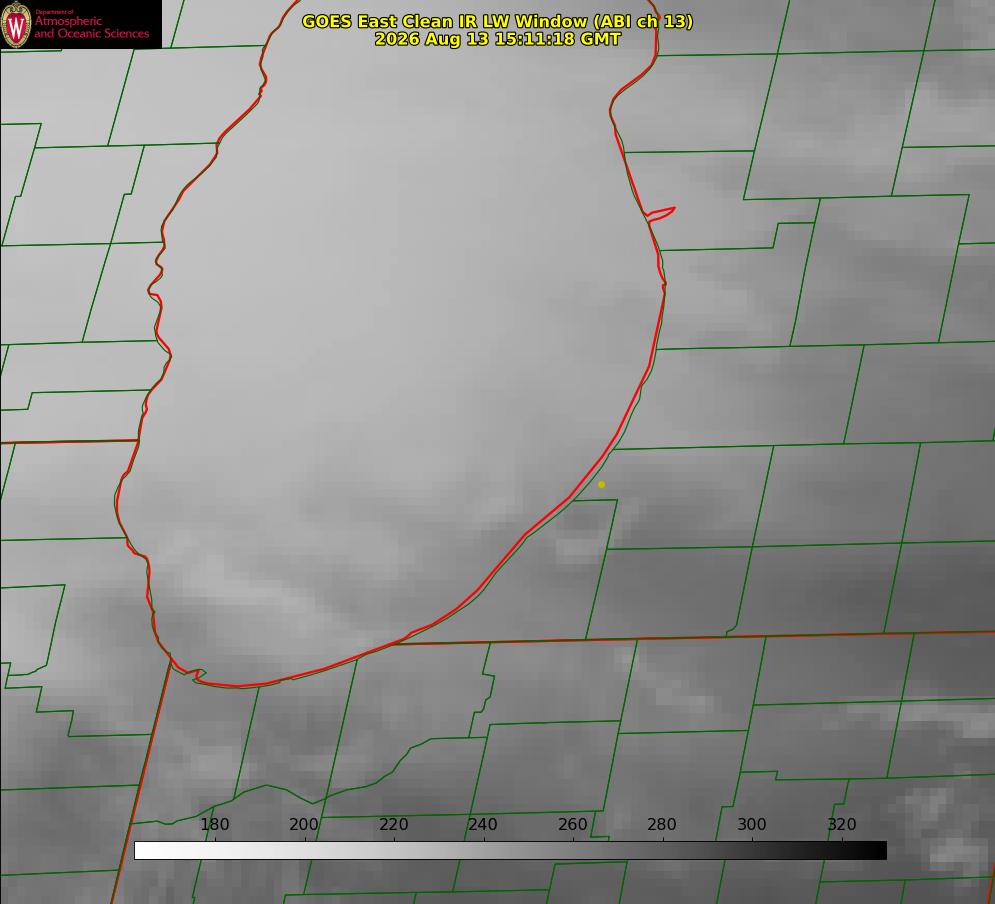Click the University of Wisconsin crest logo
Viewport: 995px width, 904px height.
tap(16, 24)
